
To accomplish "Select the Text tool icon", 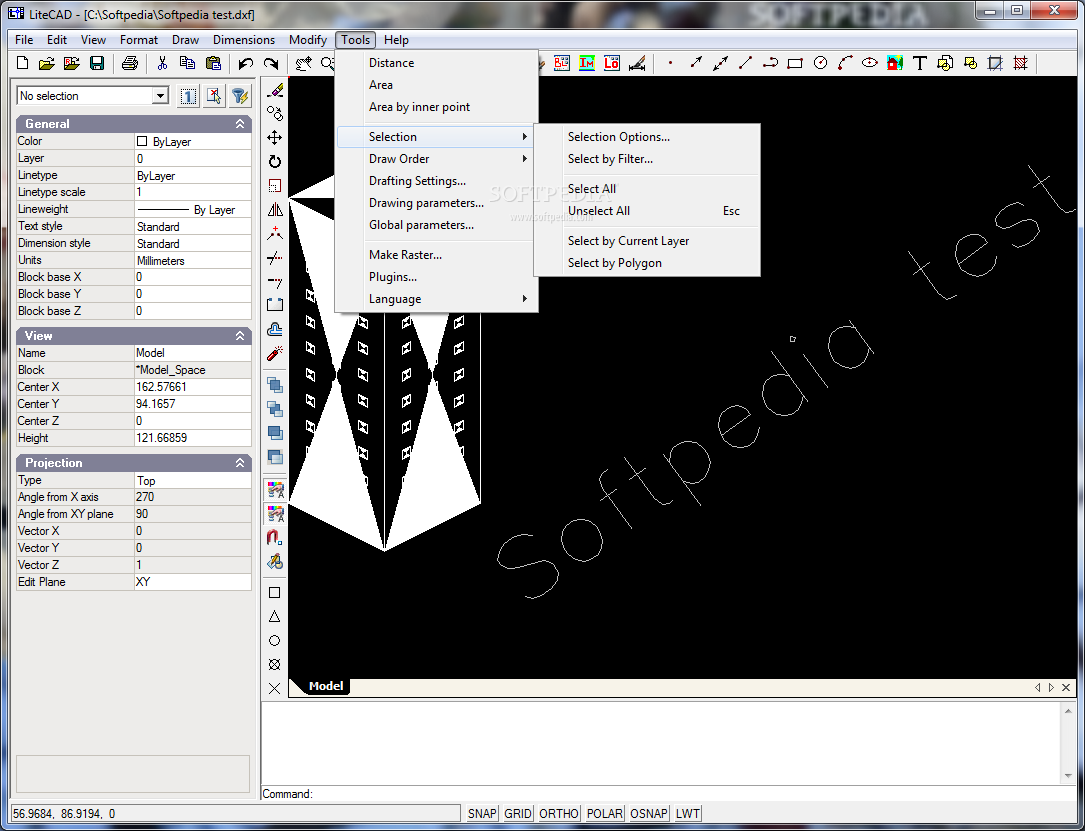I will tap(920, 64).
